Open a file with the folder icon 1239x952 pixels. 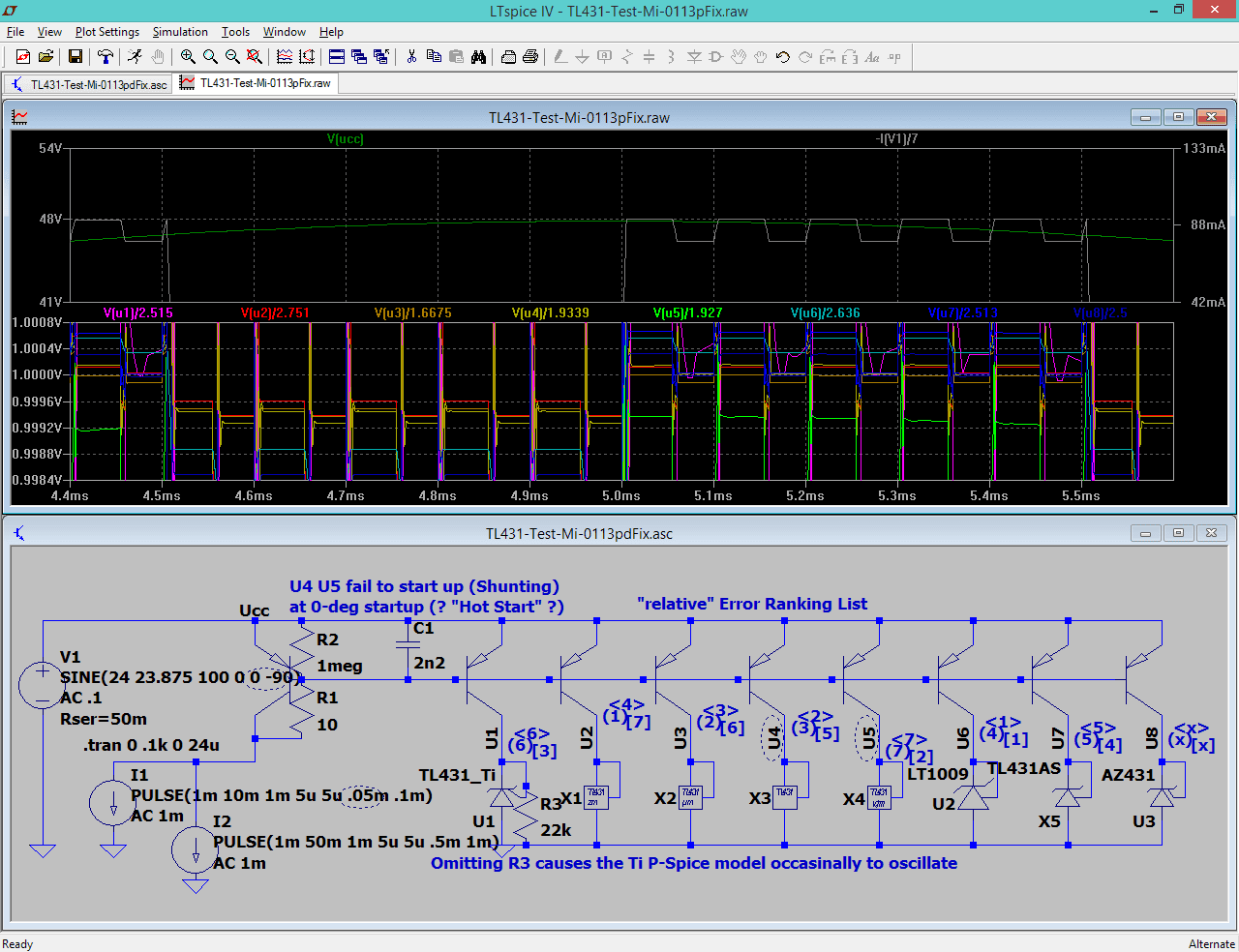(45, 57)
